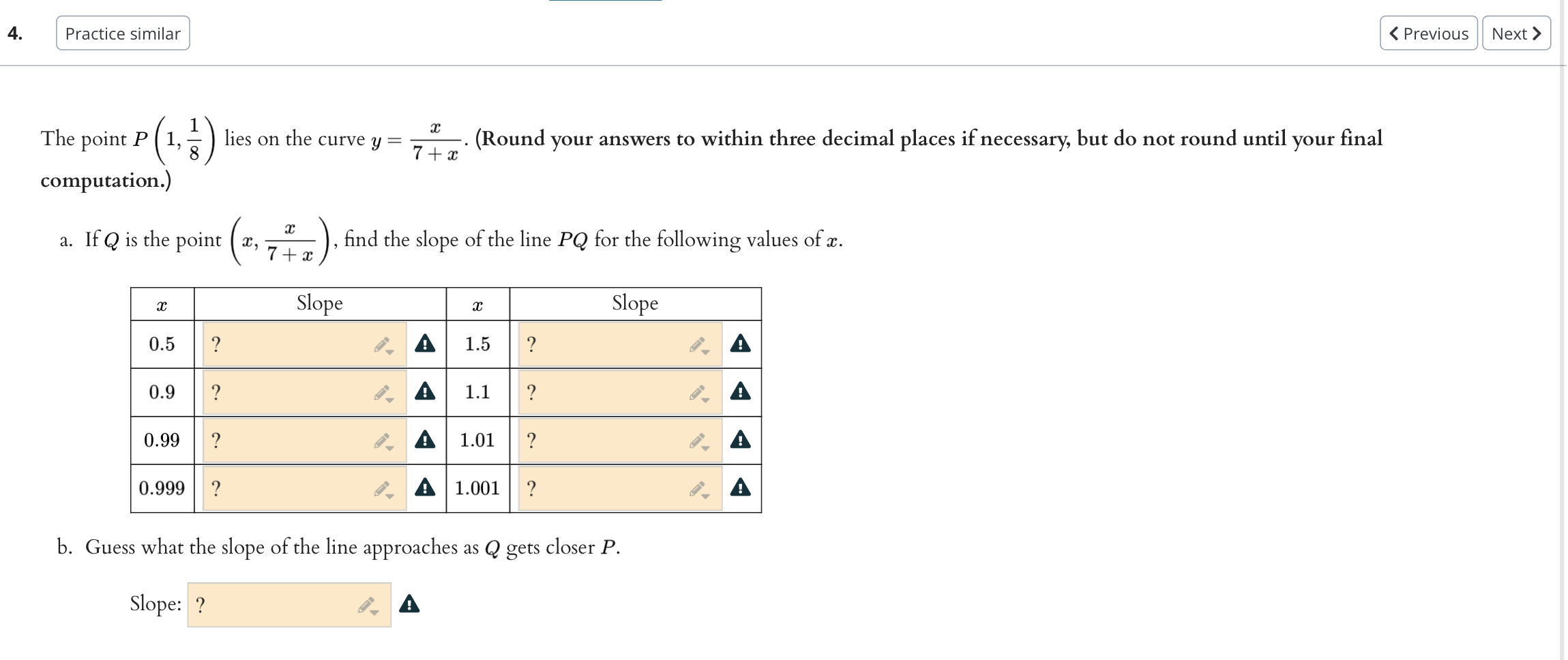Go to the Next problem
The height and width of the screenshot is (660, 1568).
1515,33
